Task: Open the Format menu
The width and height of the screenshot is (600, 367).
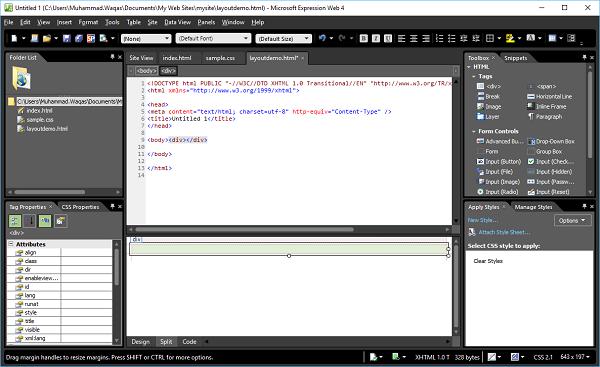Action: pos(88,22)
